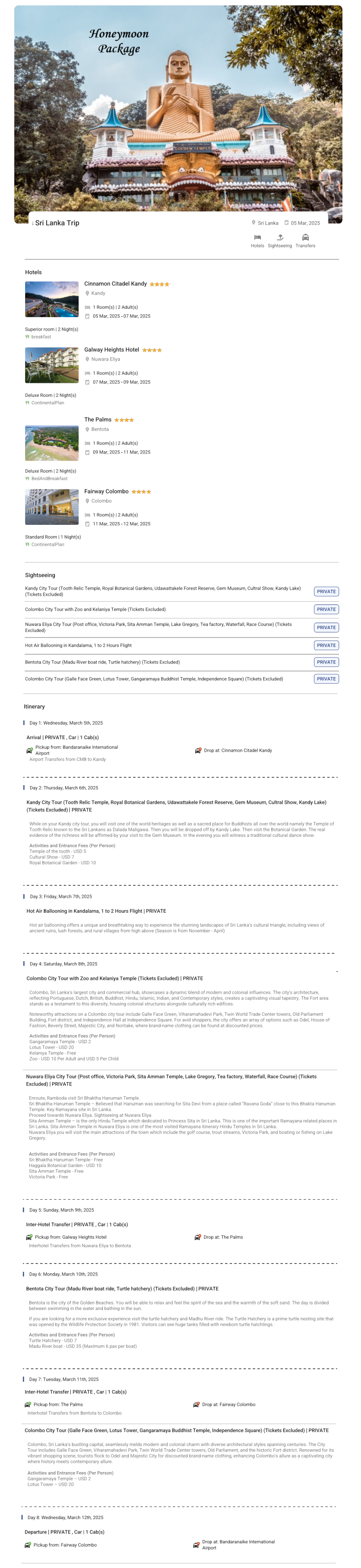Click the Sightseeing icon in header
This screenshot has height=1568, width=361.
tap(280, 238)
